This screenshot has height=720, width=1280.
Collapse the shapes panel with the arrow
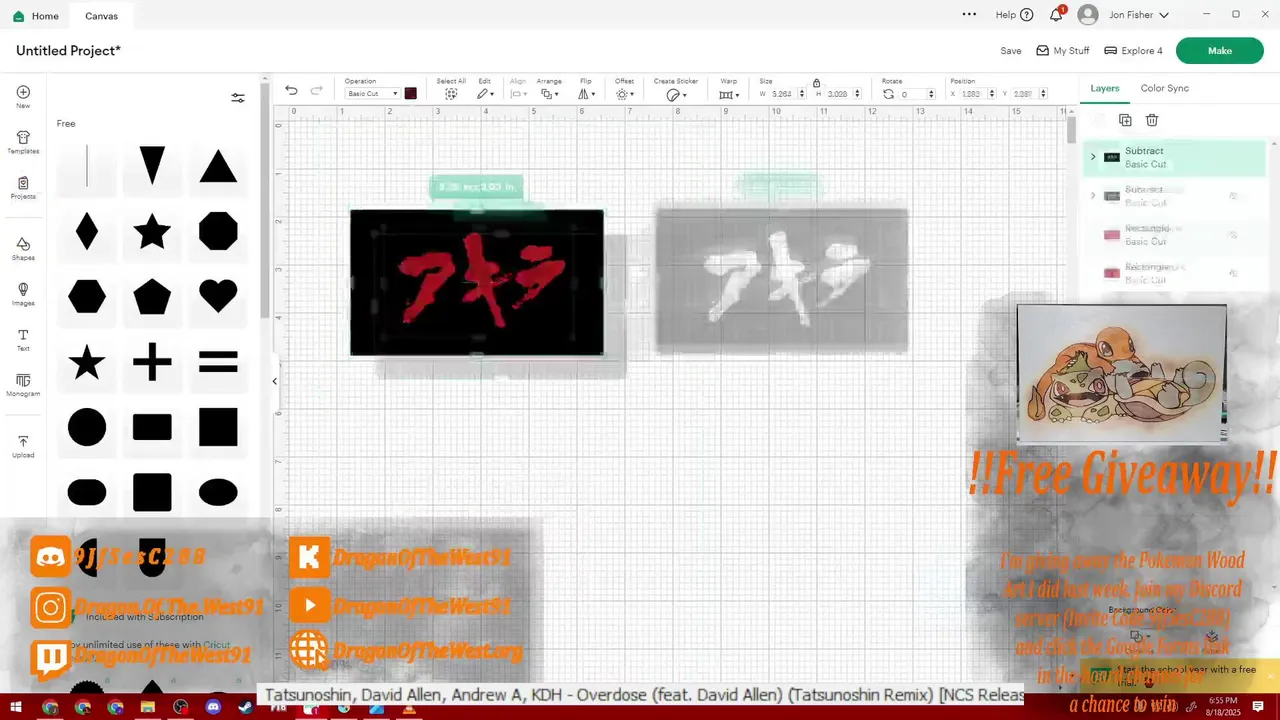pos(274,381)
